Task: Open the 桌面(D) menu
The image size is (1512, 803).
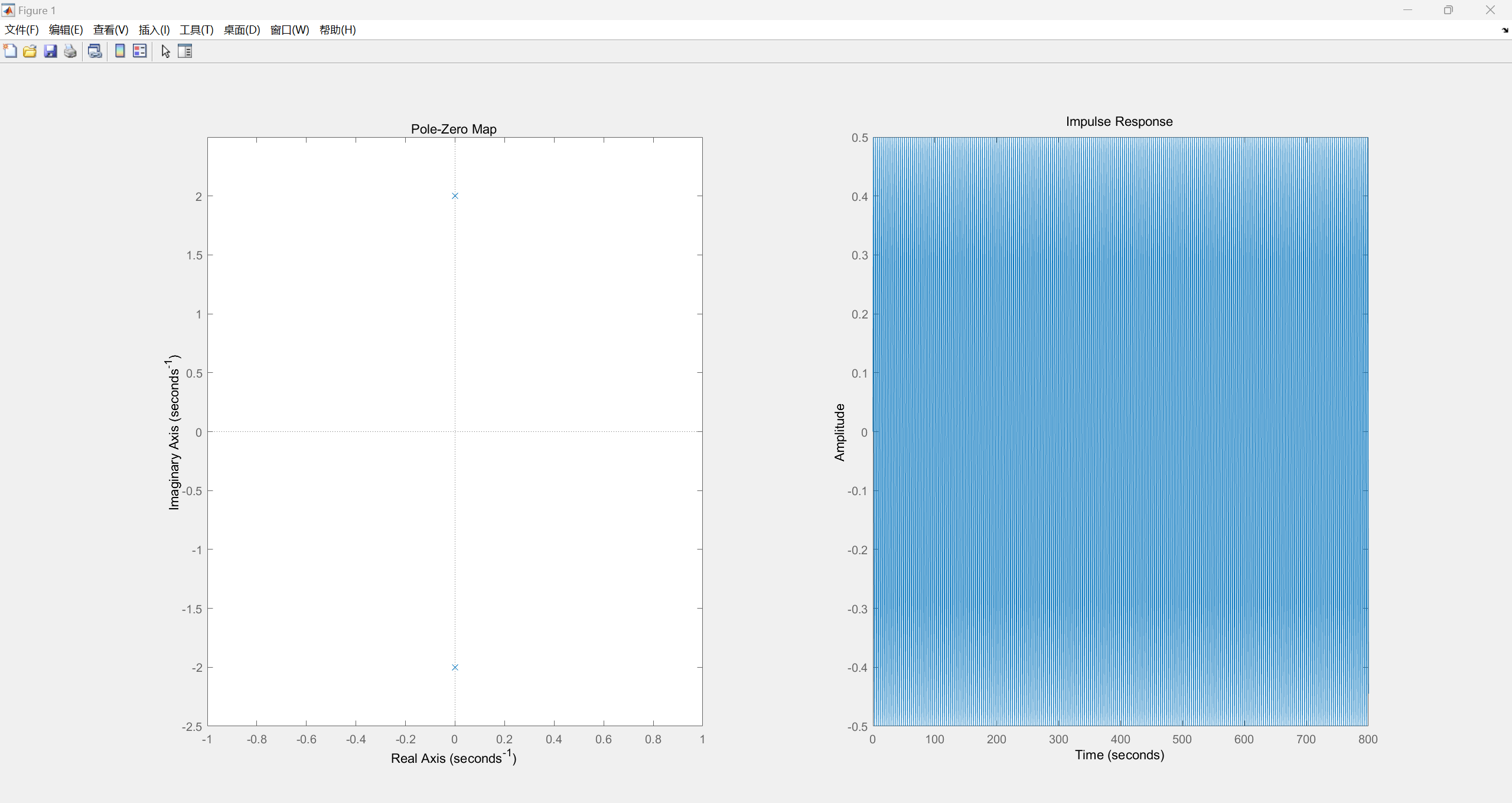Action: point(242,30)
